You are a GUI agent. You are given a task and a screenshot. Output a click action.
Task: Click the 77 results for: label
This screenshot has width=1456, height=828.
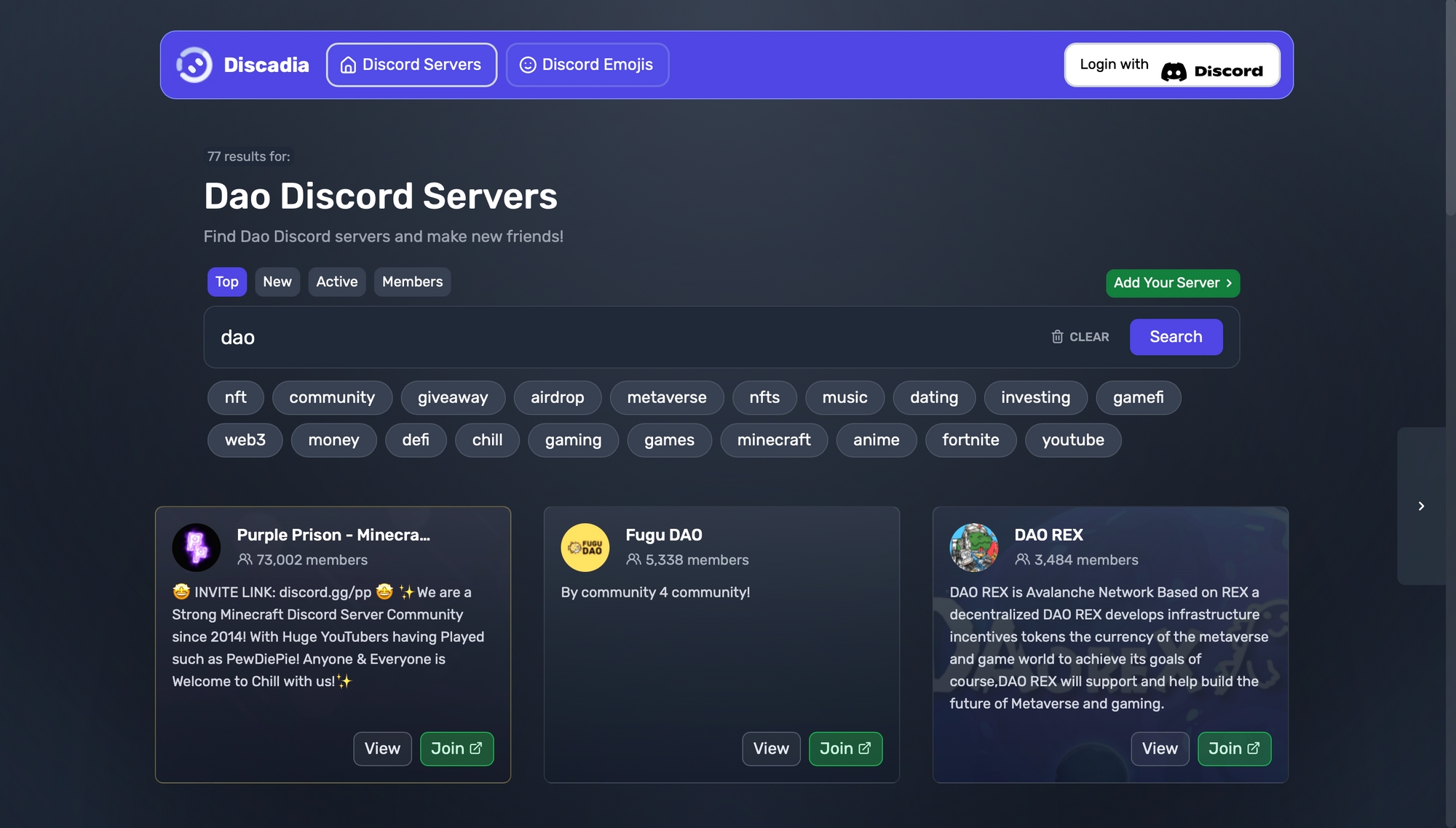click(249, 156)
